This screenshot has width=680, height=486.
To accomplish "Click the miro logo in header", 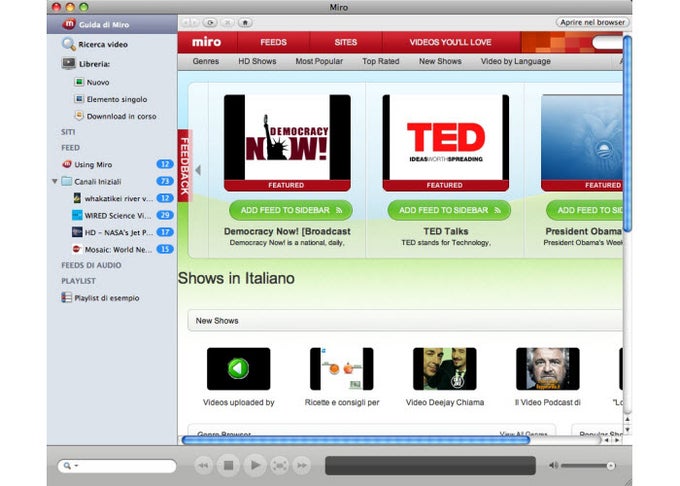I will point(206,42).
